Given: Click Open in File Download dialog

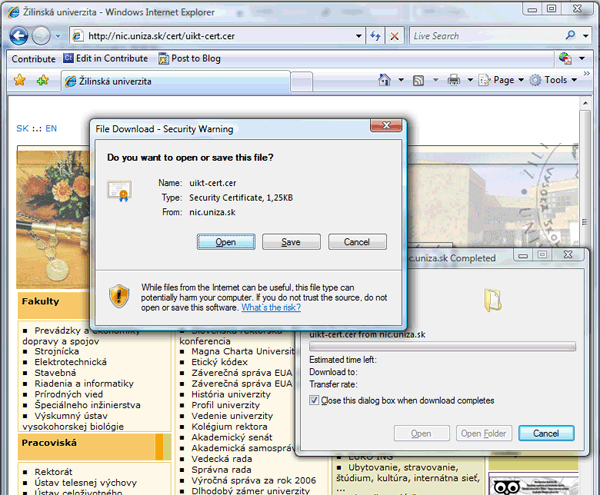Looking at the screenshot, I should click(x=226, y=242).
